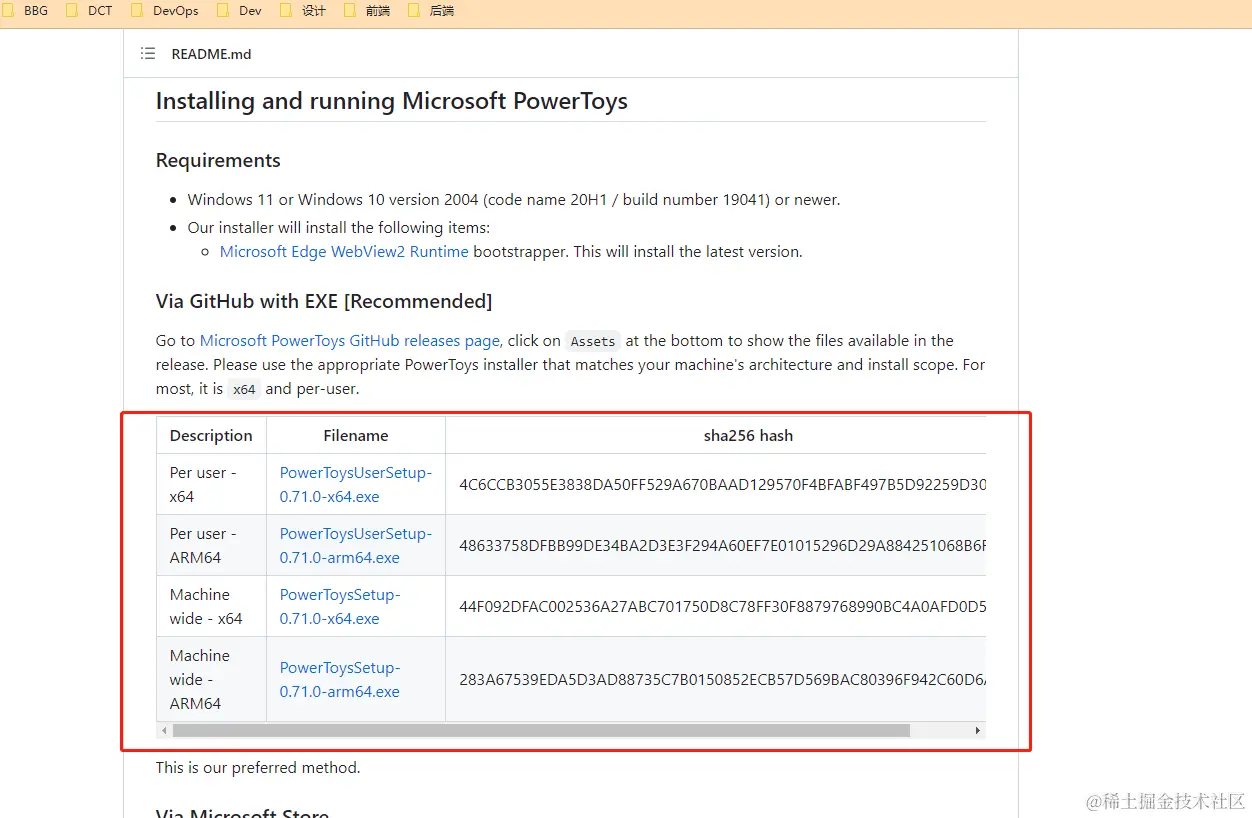Open the 后端 bookmark folder
Viewport: 1252px width, 818px height.
click(x=432, y=11)
